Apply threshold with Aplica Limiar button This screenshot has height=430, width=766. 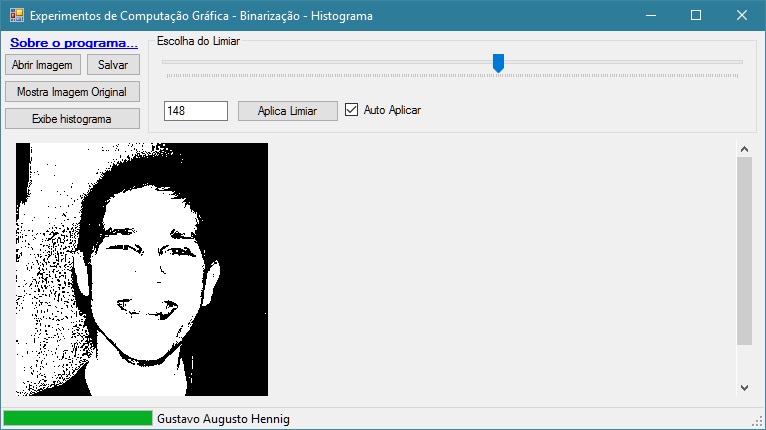click(x=287, y=111)
